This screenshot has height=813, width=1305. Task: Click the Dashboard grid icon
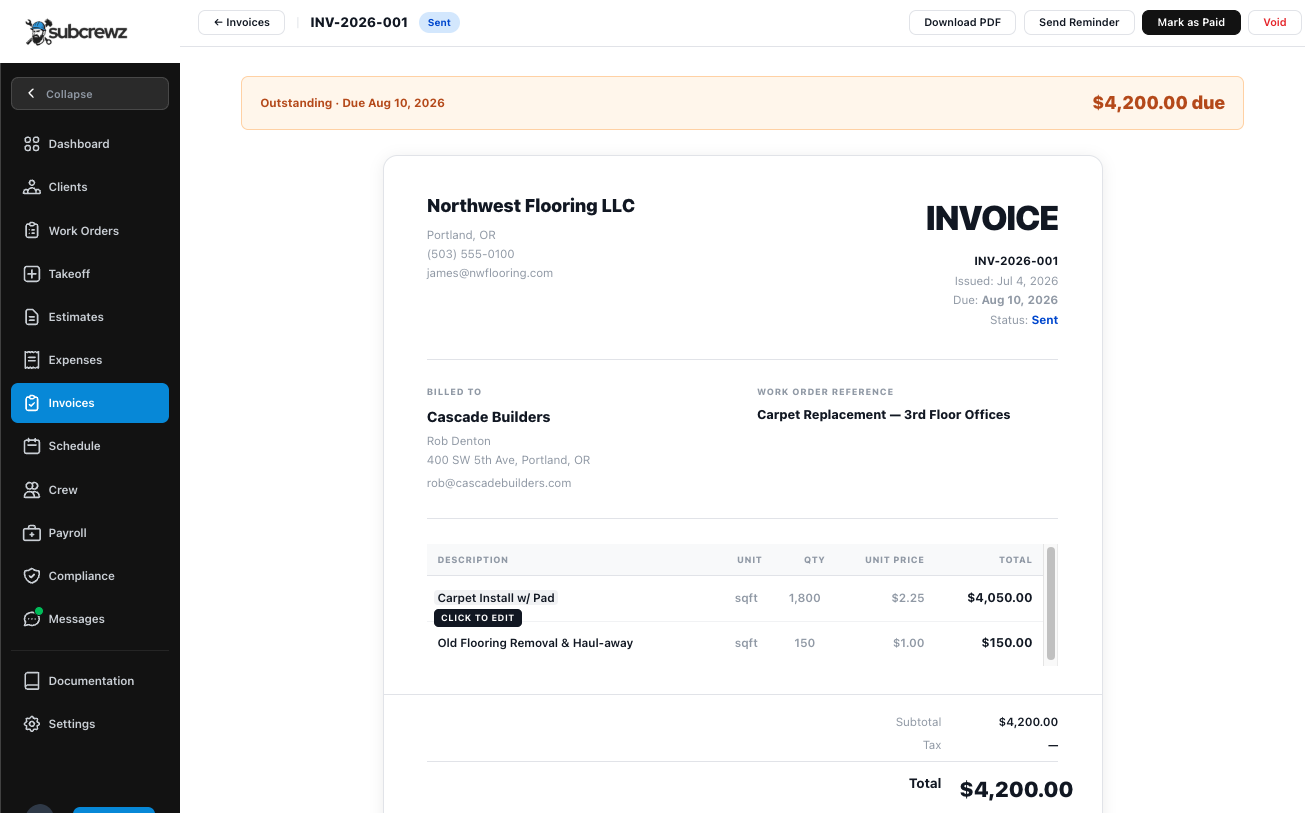(32, 144)
